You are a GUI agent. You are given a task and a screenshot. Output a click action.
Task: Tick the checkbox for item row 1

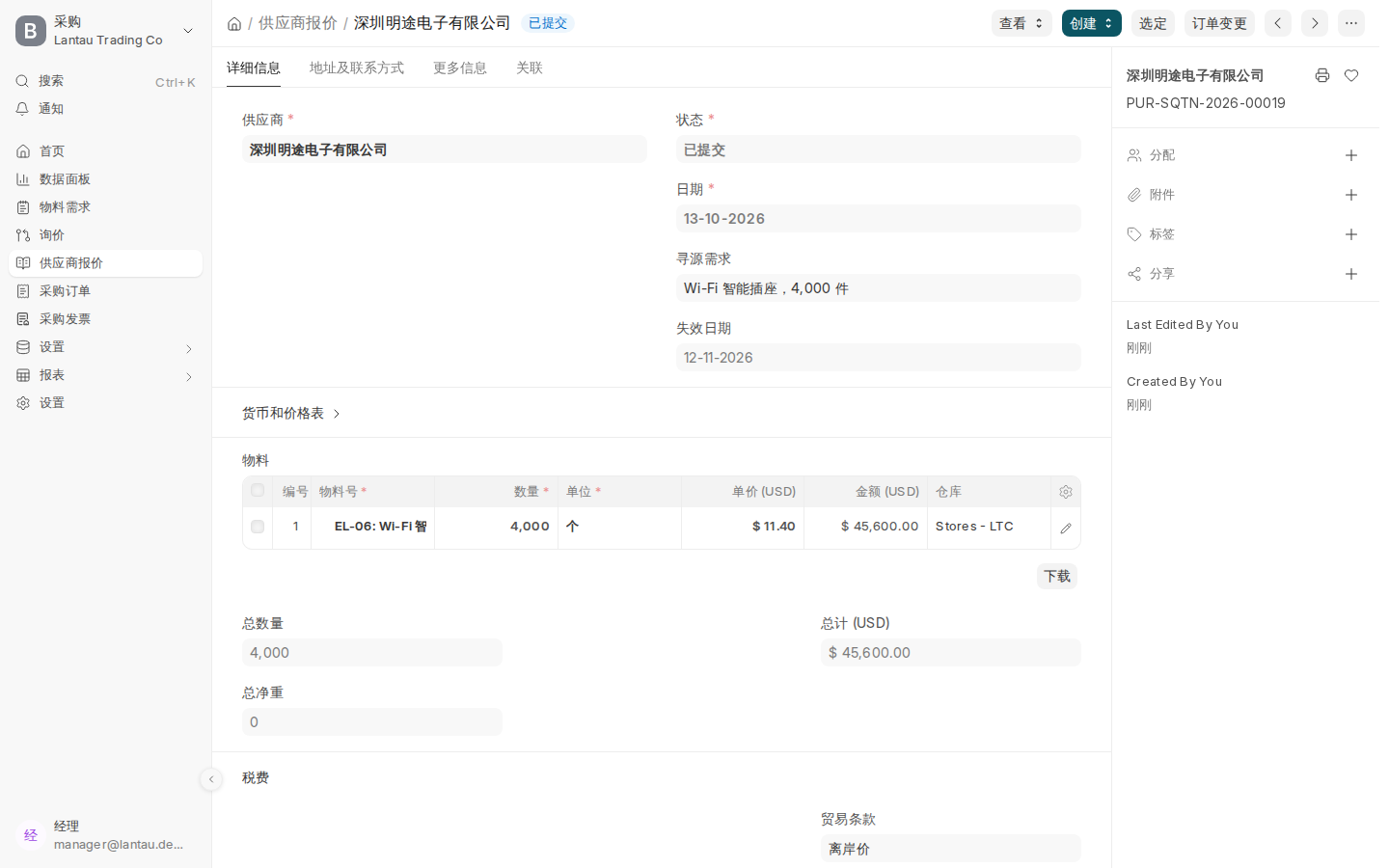(258, 527)
